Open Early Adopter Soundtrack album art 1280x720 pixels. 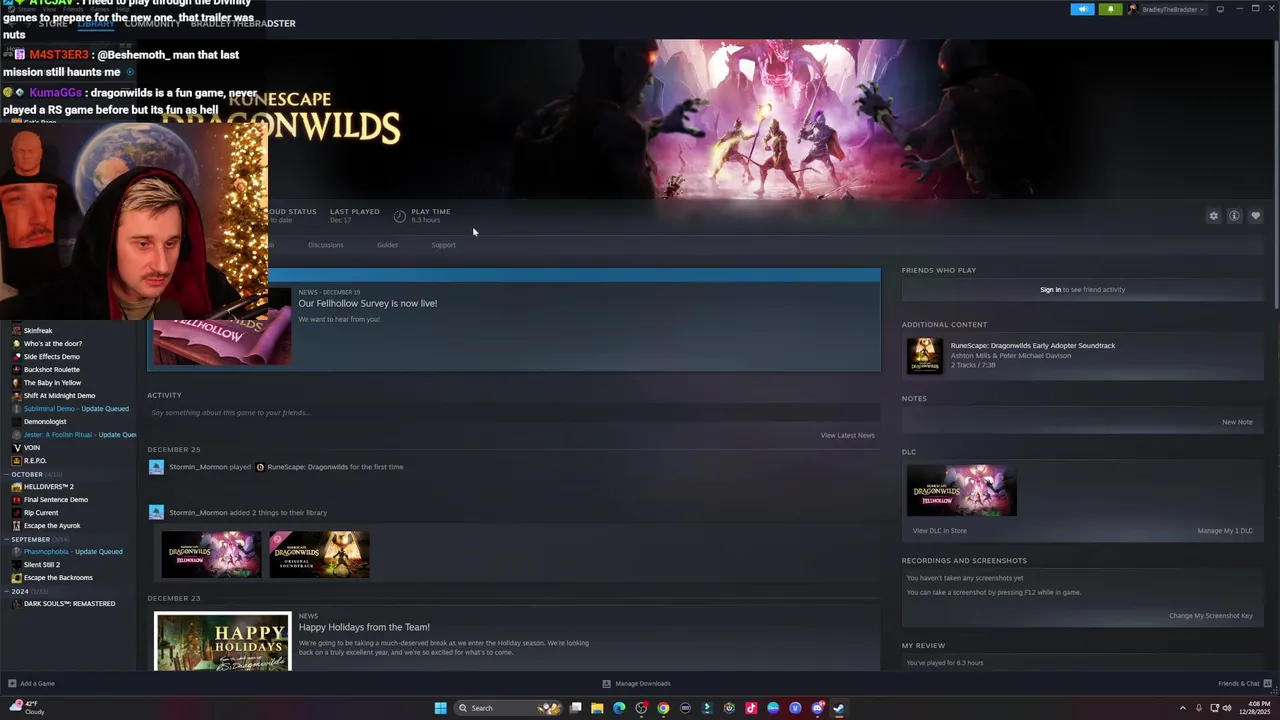point(924,356)
